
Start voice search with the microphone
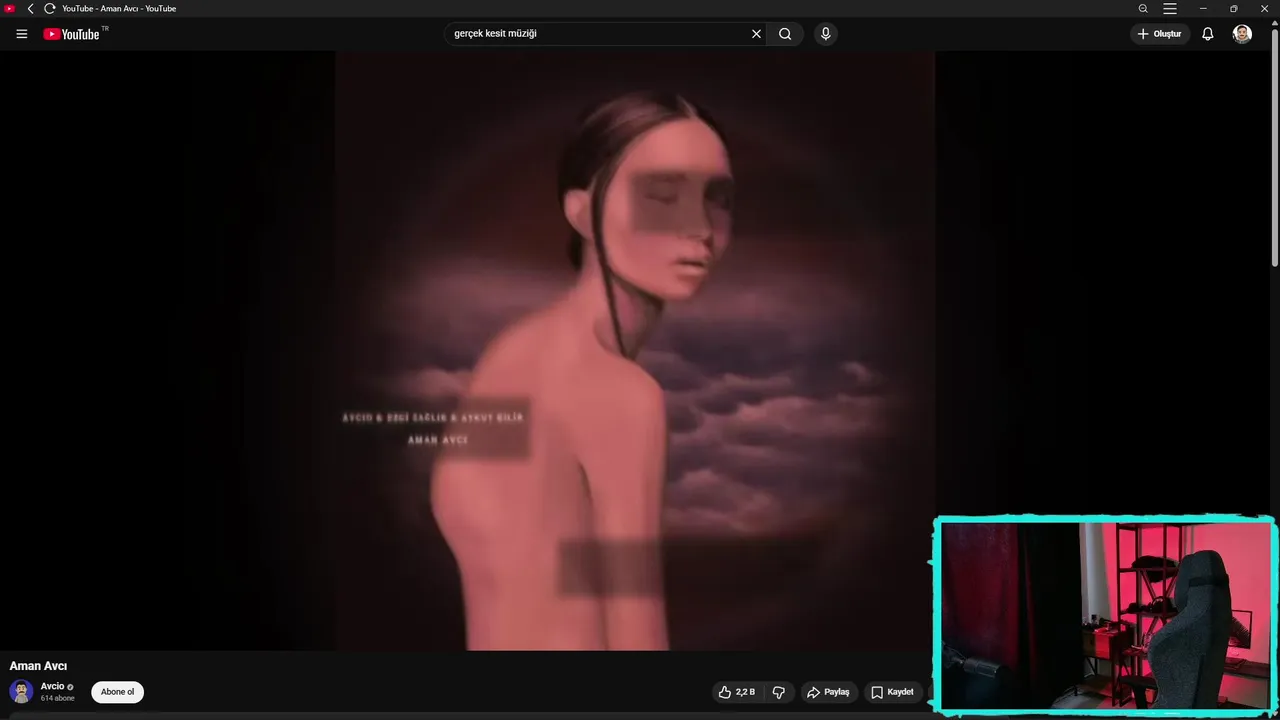tap(825, 34)
